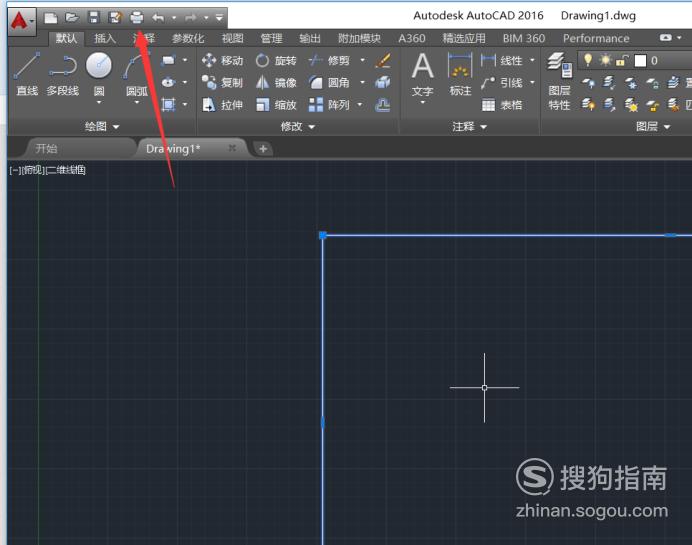
Task: Click the 圆角 fillet tool
Action: click(329, 83)
